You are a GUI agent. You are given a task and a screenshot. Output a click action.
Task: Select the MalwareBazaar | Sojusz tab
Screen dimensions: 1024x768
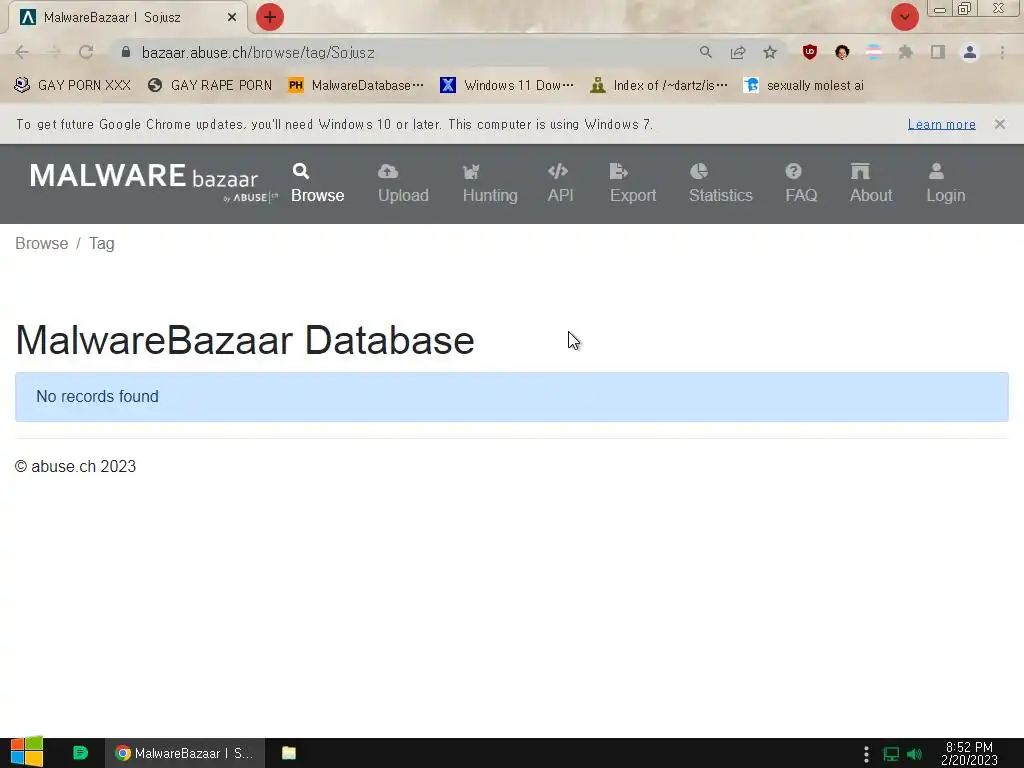127,18
